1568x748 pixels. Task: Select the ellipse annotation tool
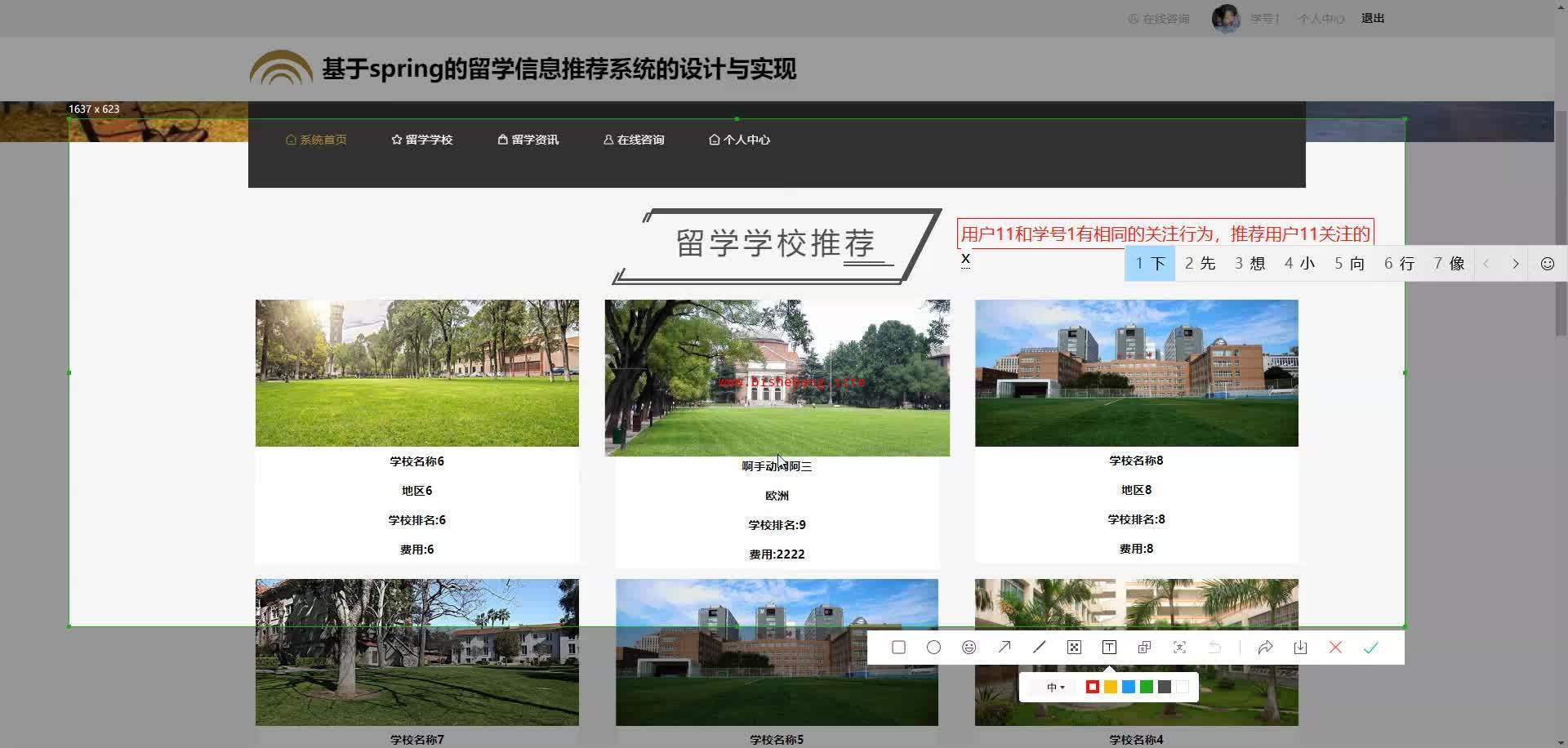pyautogui.click(x=933, y=648)
